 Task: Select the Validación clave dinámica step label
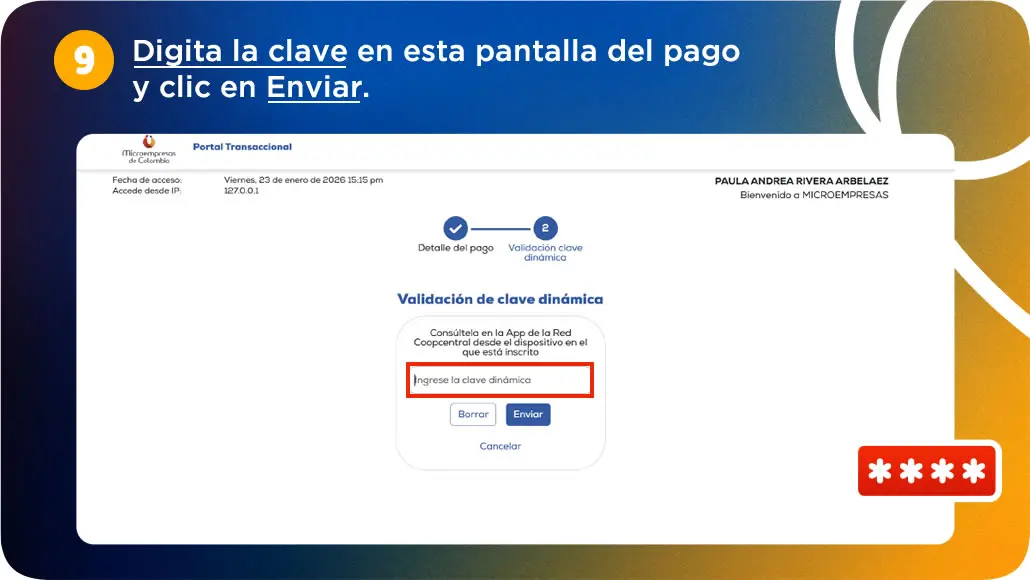[x=545, y=250]
